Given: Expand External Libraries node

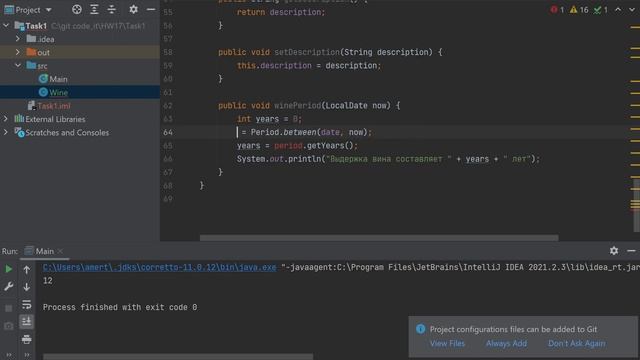Looking at the screenshot, I should pos(6,119).
